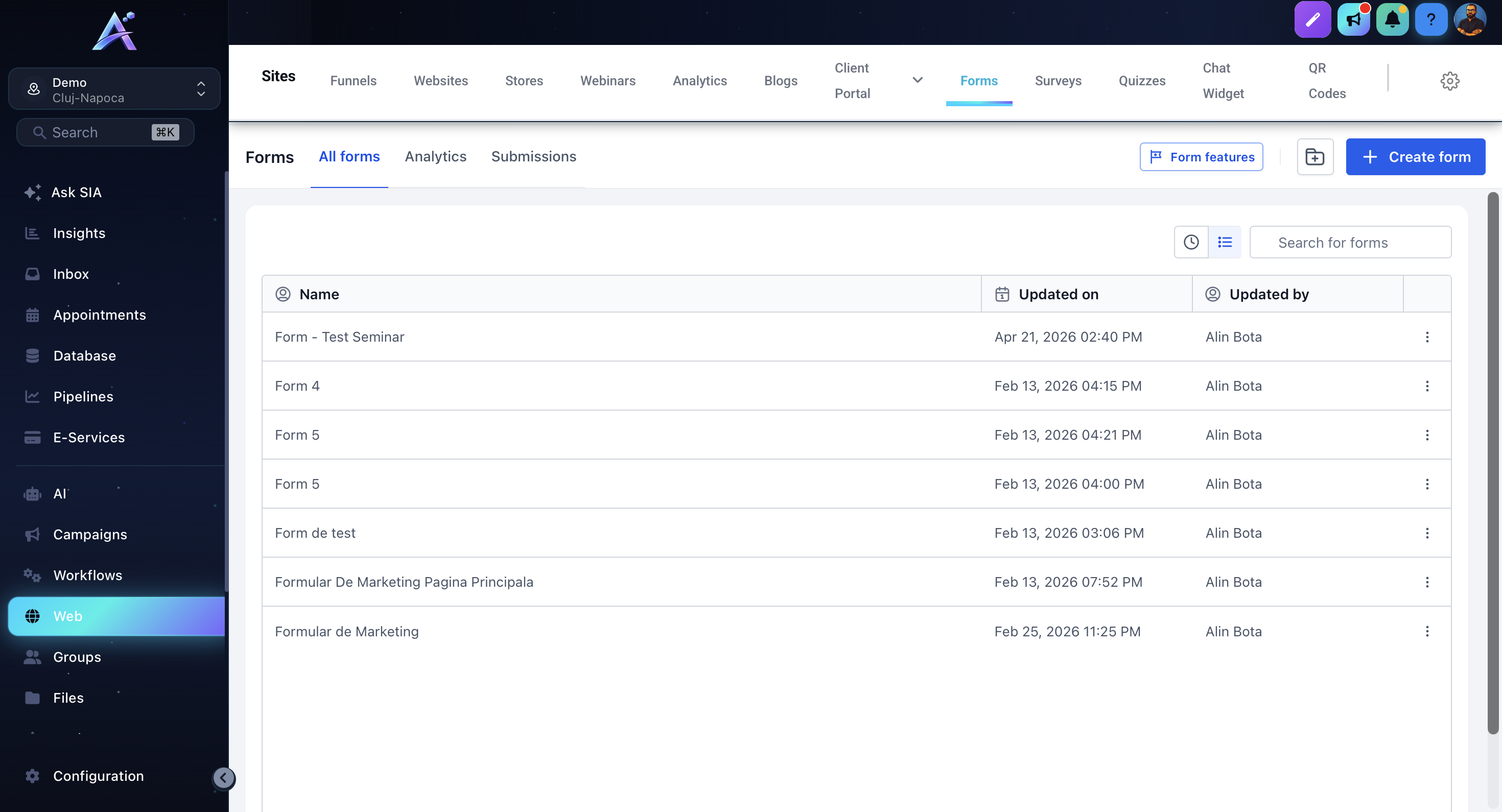Click the add folder icon button
This screenshot has height=812, width=1502.
(x=1315, y=157)
